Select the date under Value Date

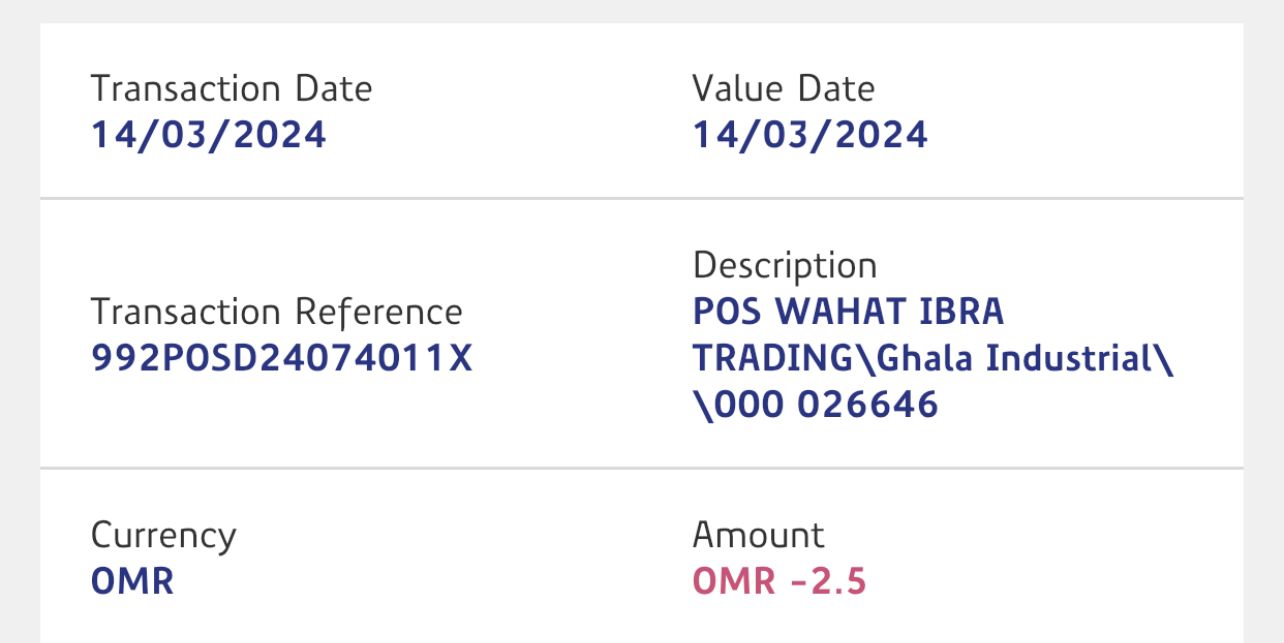tap(810, 135)
